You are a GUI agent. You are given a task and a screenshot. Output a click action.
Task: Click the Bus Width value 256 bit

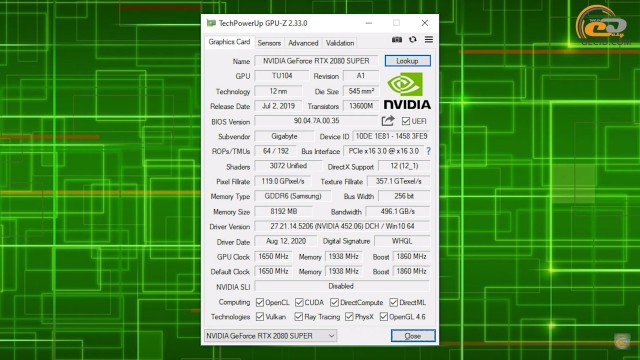(x=404, y=196)
